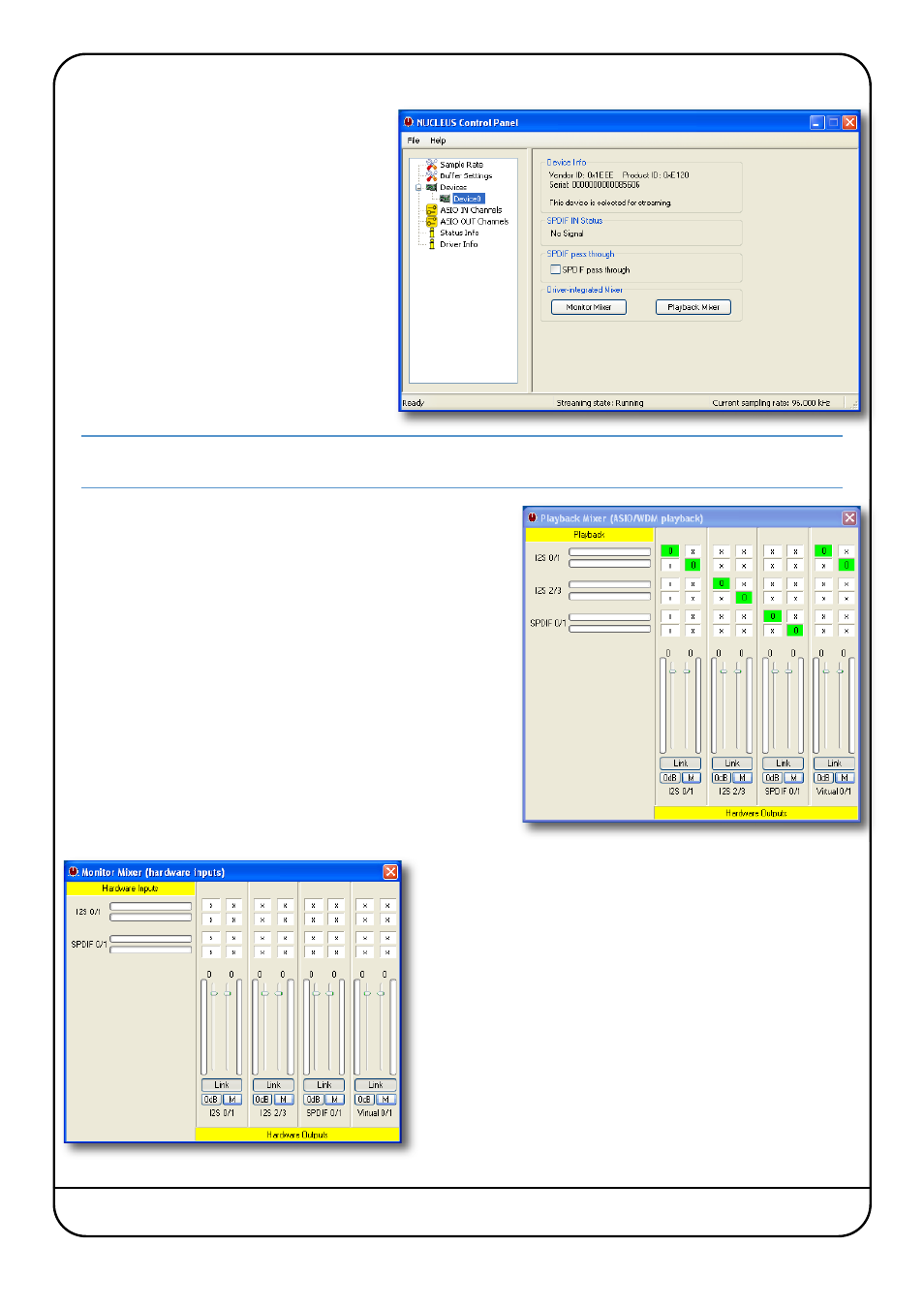Open the File menu

(414, 140)
